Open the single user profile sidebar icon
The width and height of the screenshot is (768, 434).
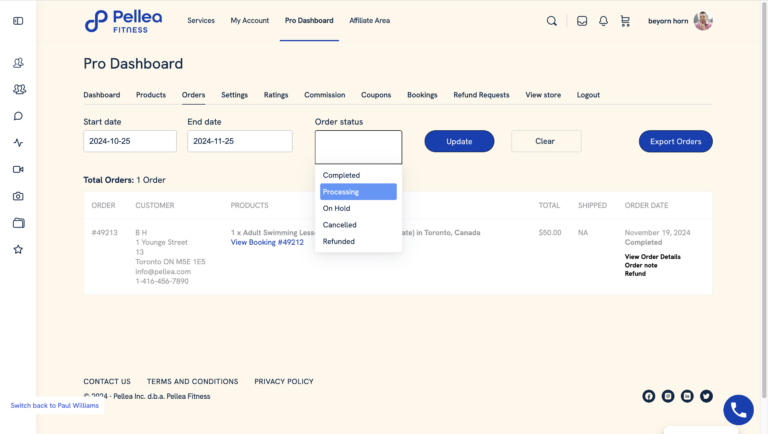18,63
